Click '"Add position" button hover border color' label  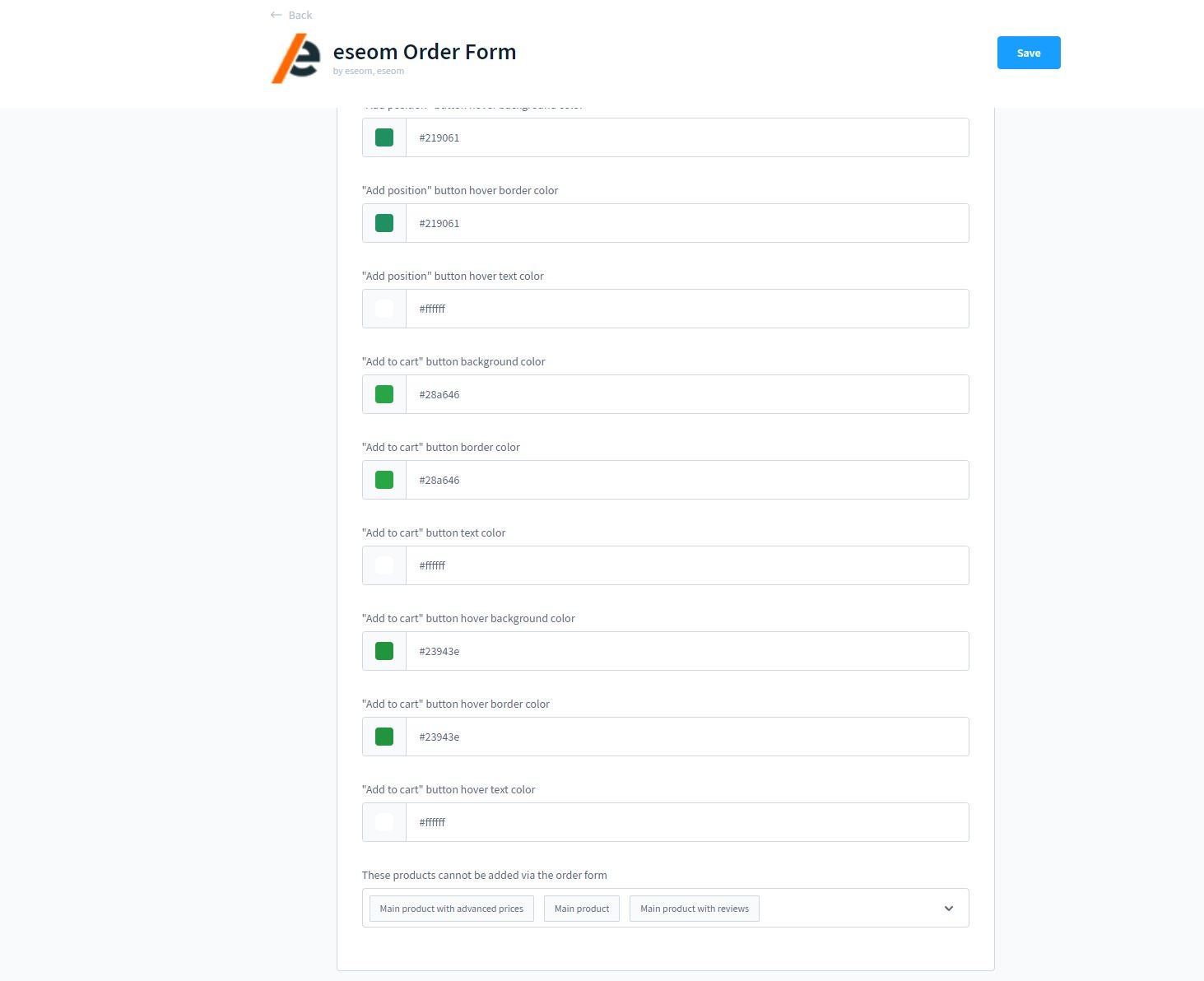point(460,190)
